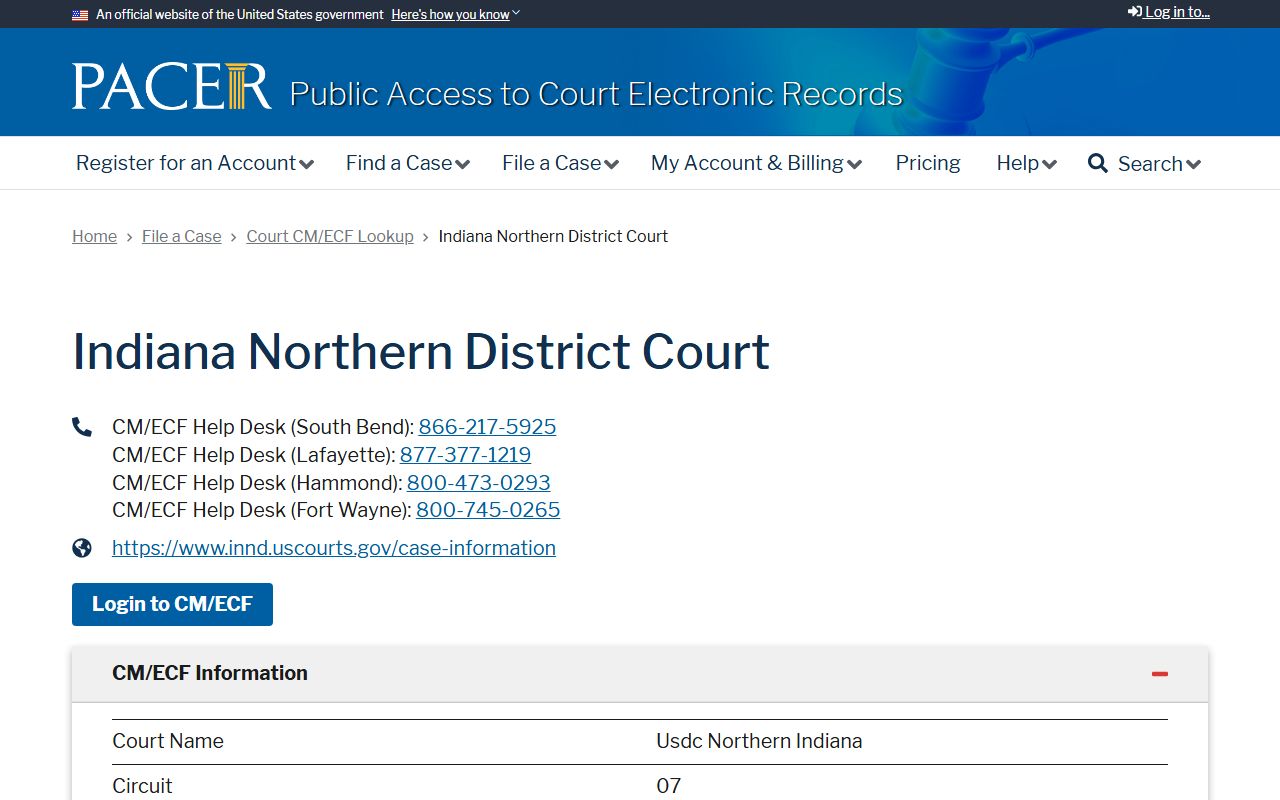The image size is (1280, 800).
Task: Open My Account & Billing menu
Action: (756, 163)
